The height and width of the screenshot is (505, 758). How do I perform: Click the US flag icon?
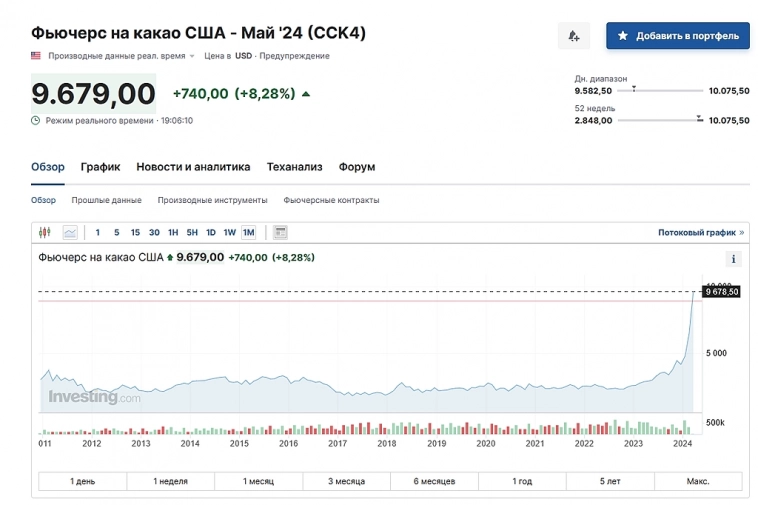coord(36,56)
